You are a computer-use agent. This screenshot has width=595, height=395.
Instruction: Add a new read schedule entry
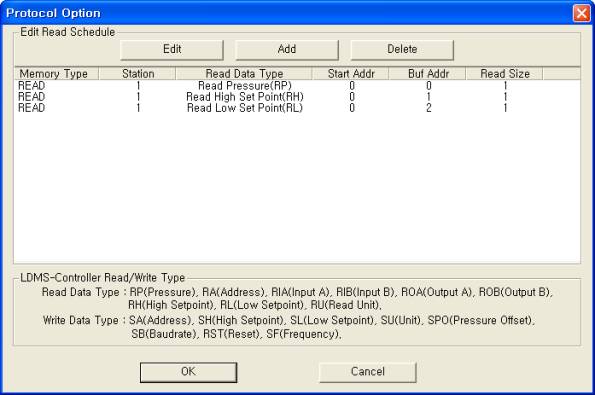[287, 50]
